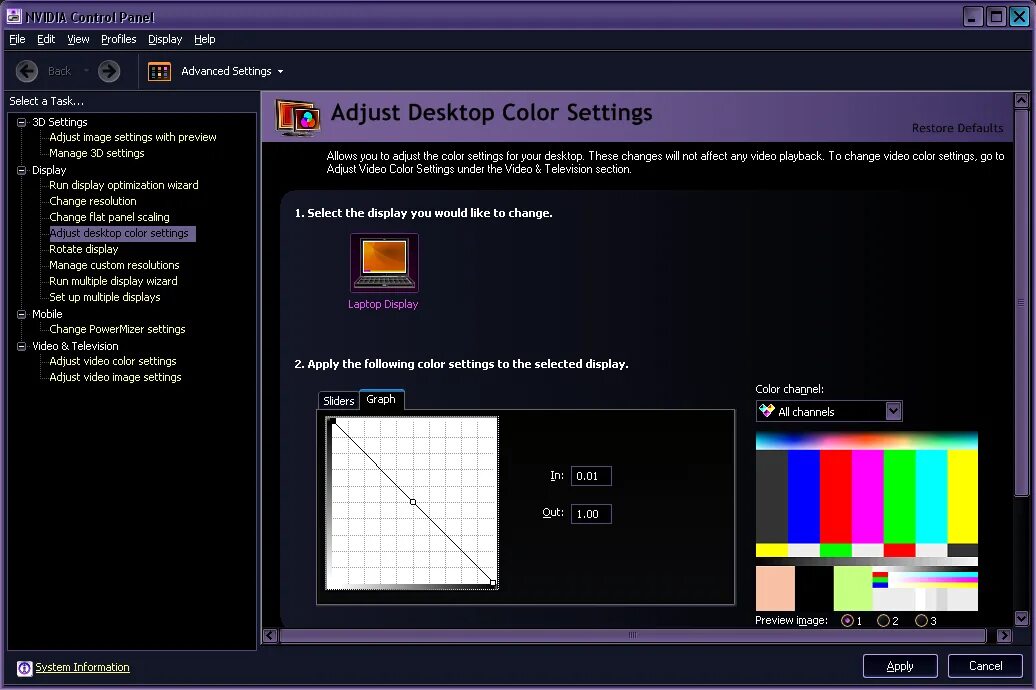
Task: Select Run multiple display wizard
Action: (x=113, y=281)
